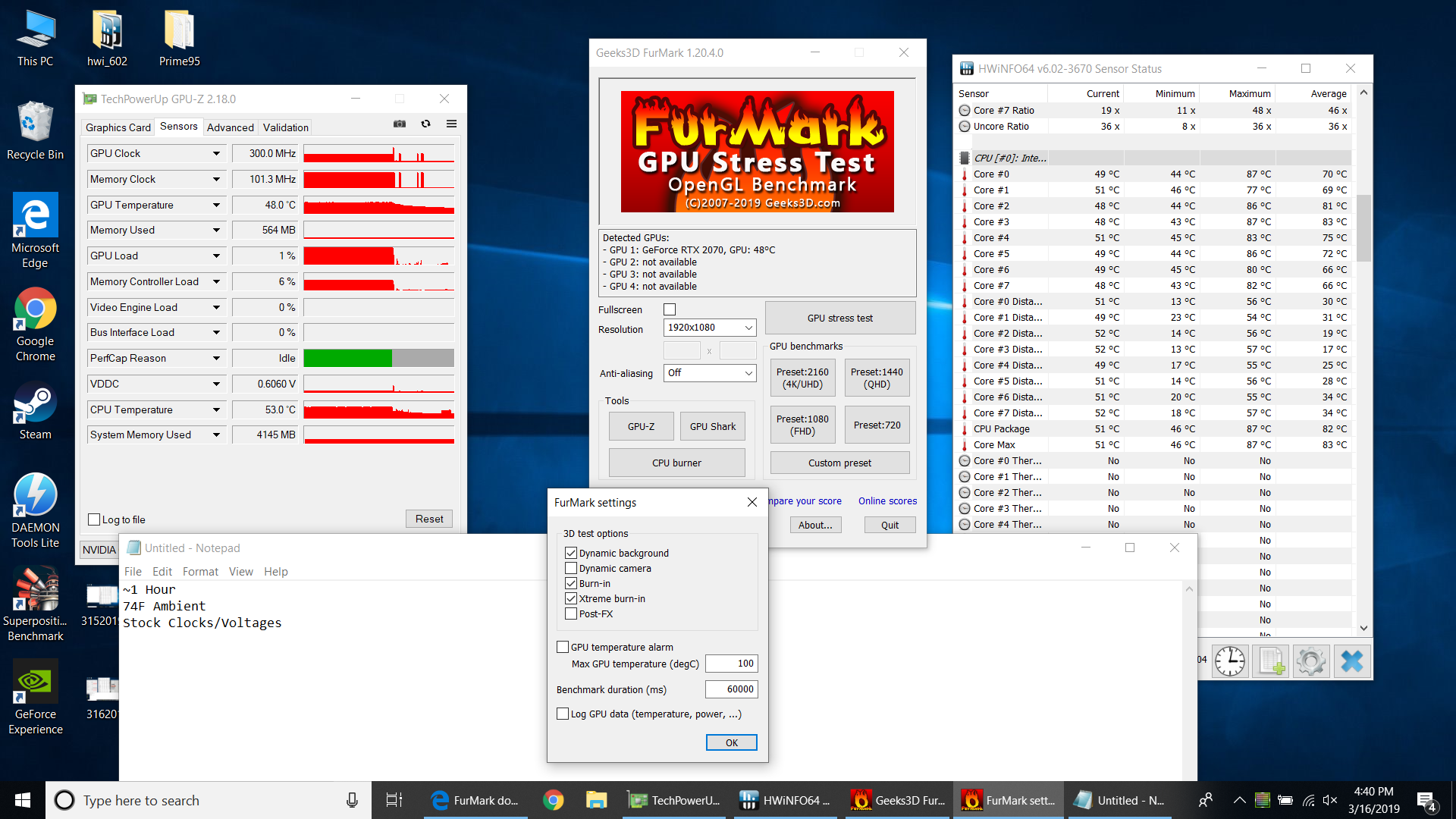Open System Memory Used dropdown arrow
Viewport: 1456px width, 819px height.
[216, 435]
